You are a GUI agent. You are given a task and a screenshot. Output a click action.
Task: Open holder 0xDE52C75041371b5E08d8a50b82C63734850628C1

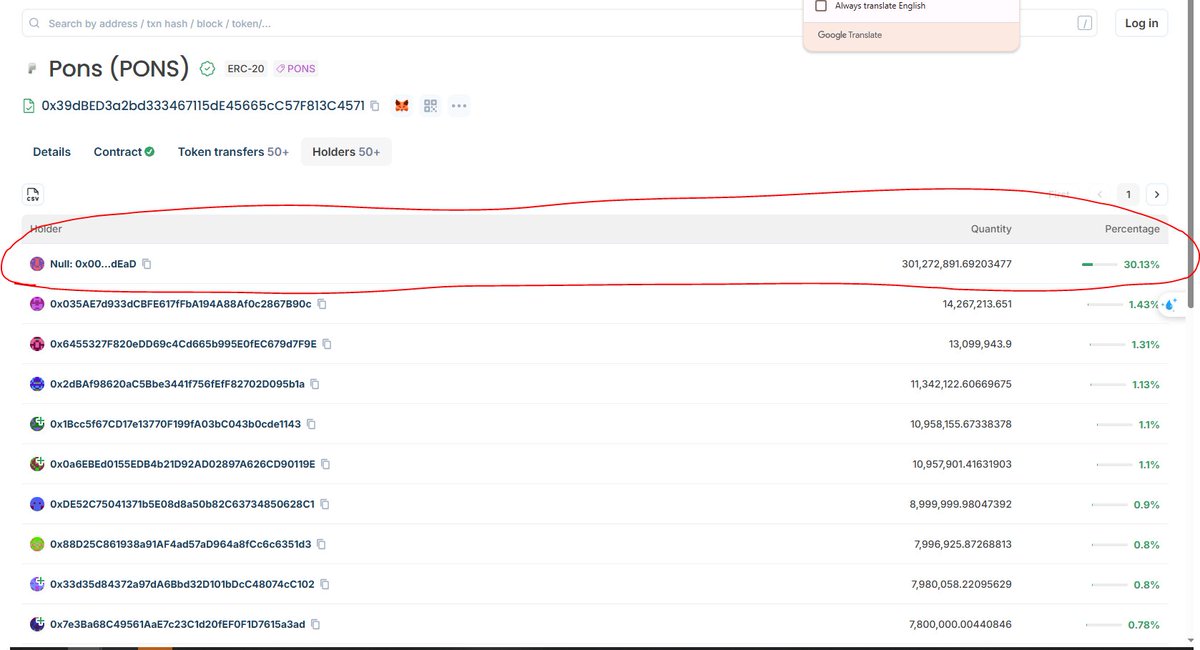pyautogui.click(x=182, y=504)
